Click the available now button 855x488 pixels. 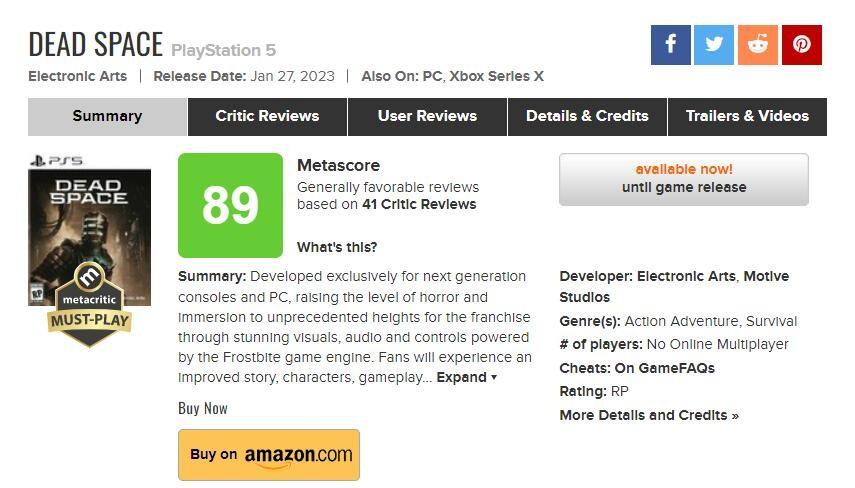point(684,179)
